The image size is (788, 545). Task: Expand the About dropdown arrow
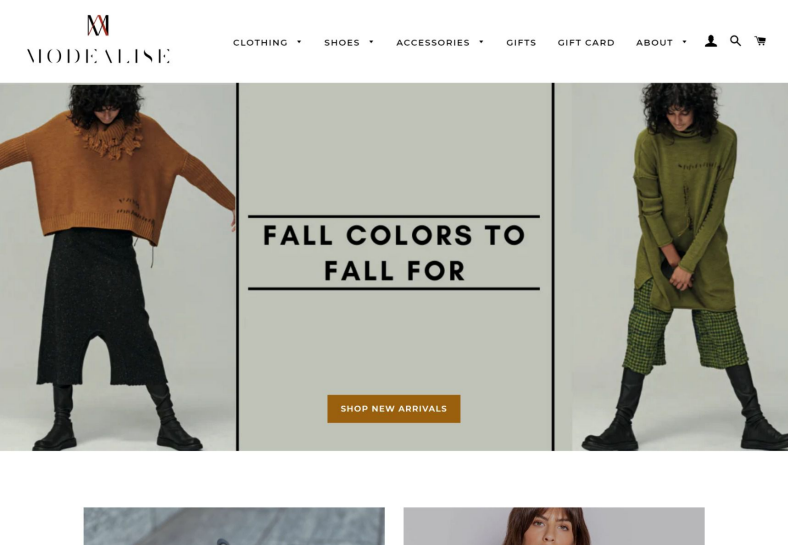684,42
